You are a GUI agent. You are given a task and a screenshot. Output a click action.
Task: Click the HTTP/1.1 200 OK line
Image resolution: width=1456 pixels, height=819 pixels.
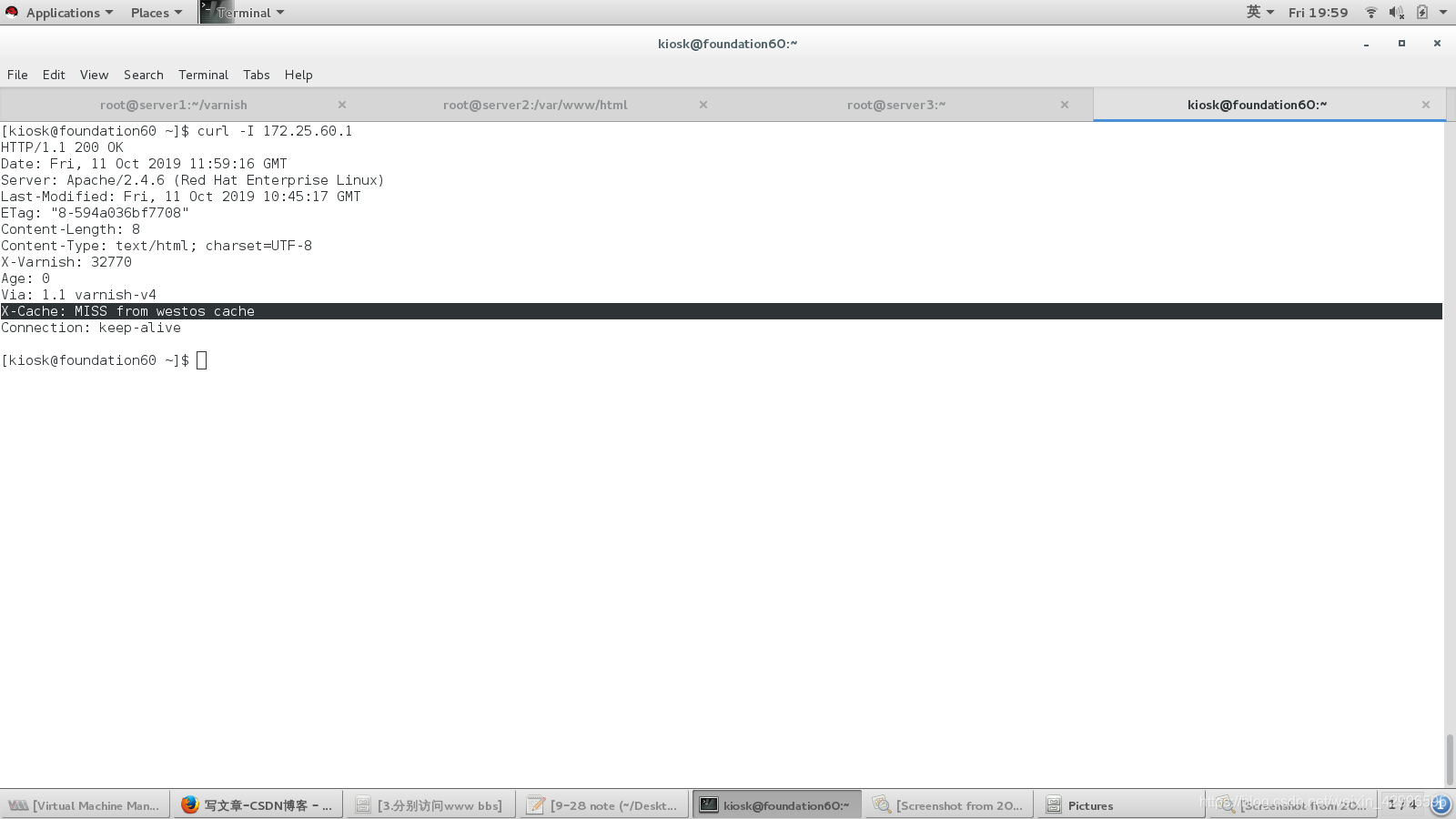click(x=62, y=147)
